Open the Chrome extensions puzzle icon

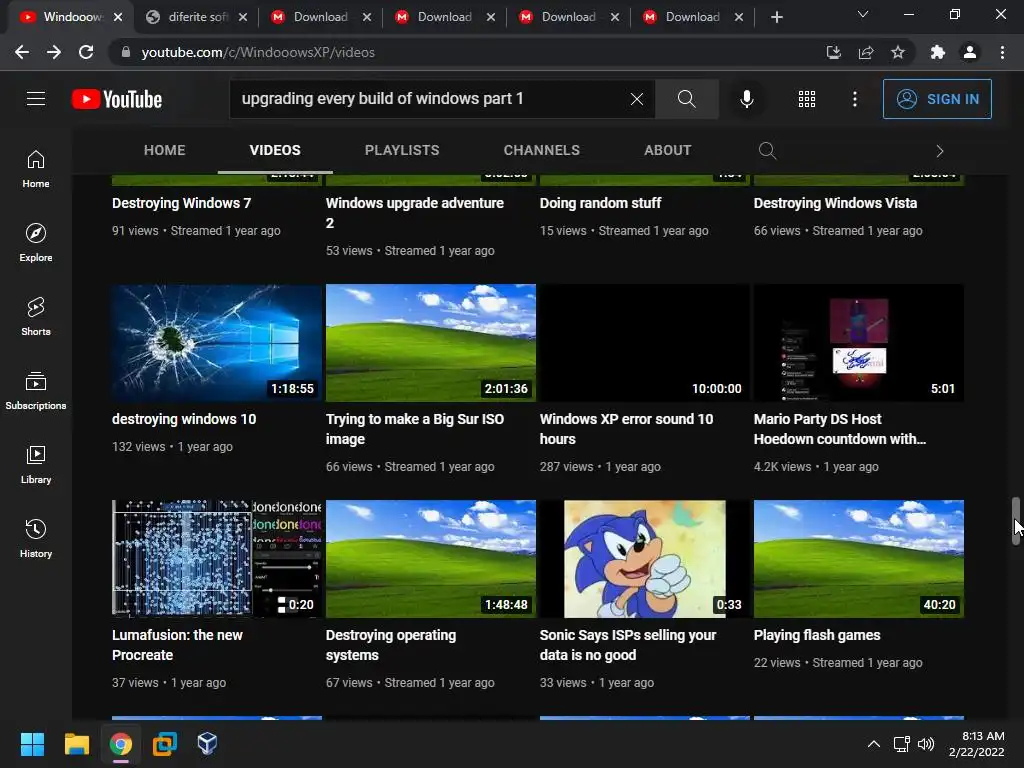pos(937,52)
